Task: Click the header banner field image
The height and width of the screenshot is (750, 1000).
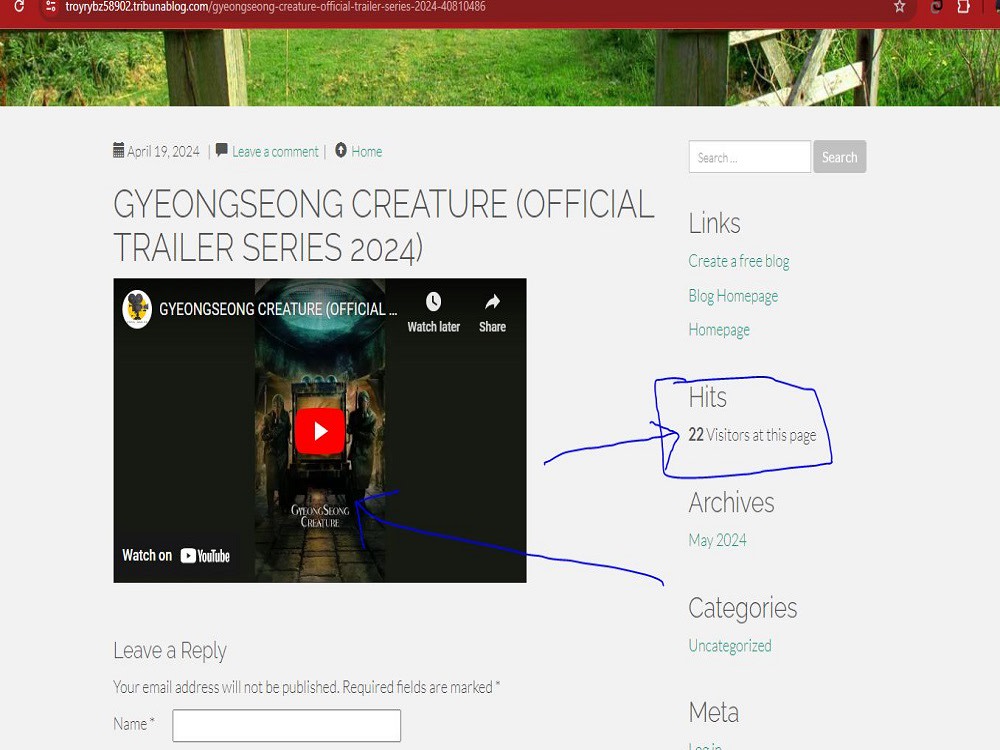Action: [x=500, y=68]
